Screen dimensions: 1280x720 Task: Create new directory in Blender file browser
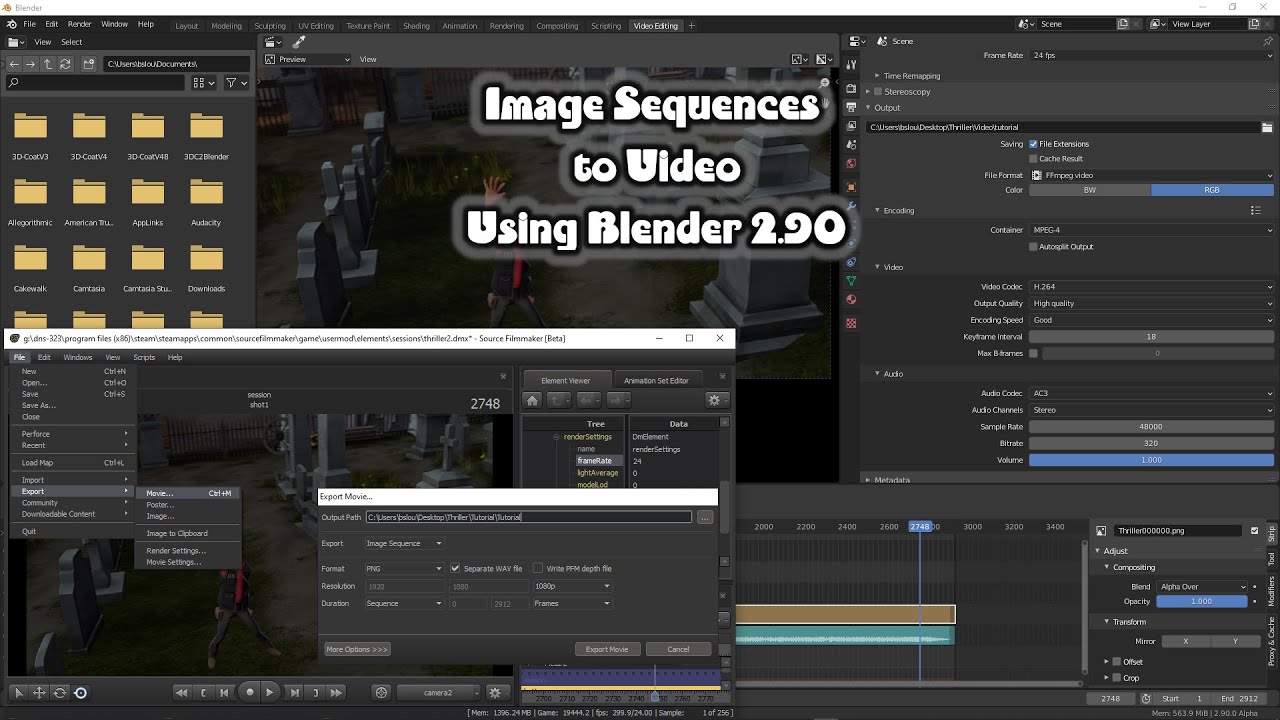pyautogui.click(x=89, y=64)
